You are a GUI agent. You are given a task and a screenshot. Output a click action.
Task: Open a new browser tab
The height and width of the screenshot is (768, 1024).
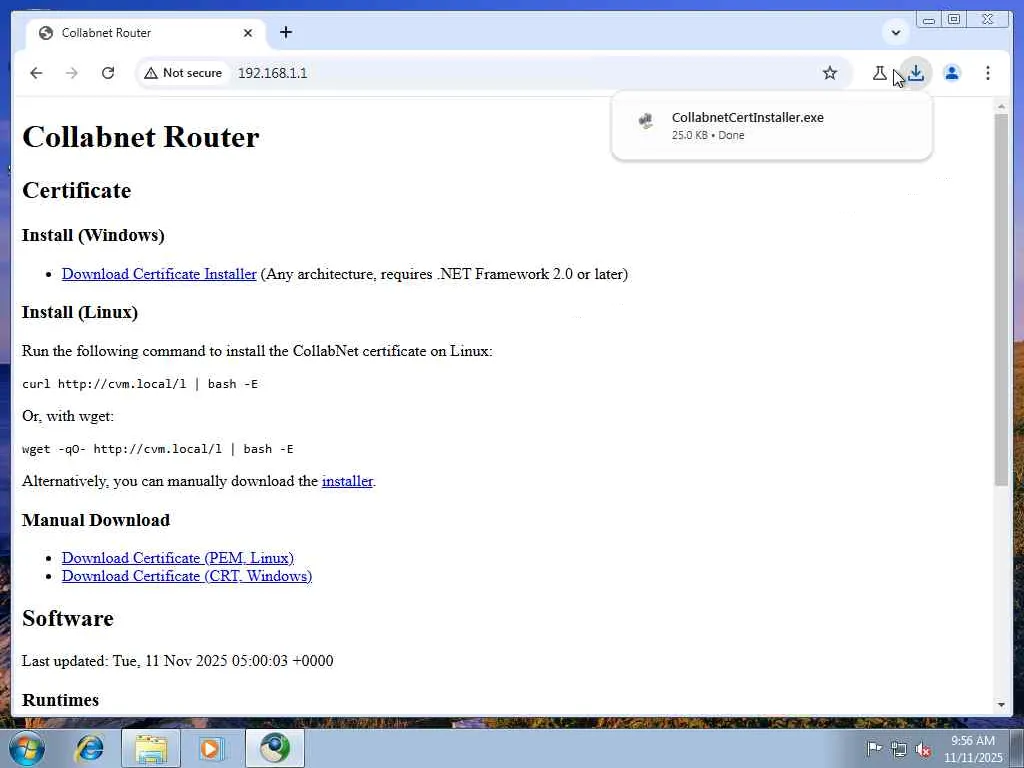[285, 32]
